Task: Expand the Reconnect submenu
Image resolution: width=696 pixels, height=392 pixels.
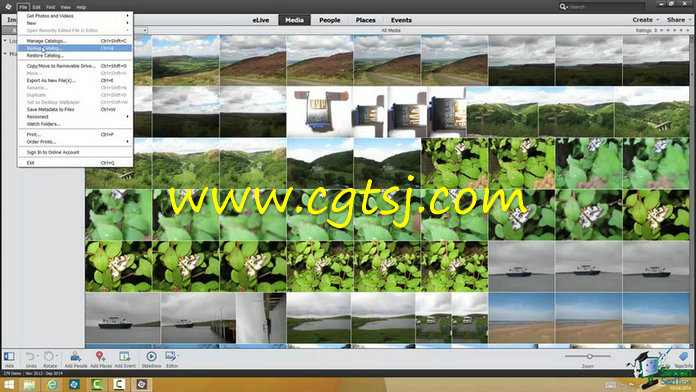Action: click(75, 117)
